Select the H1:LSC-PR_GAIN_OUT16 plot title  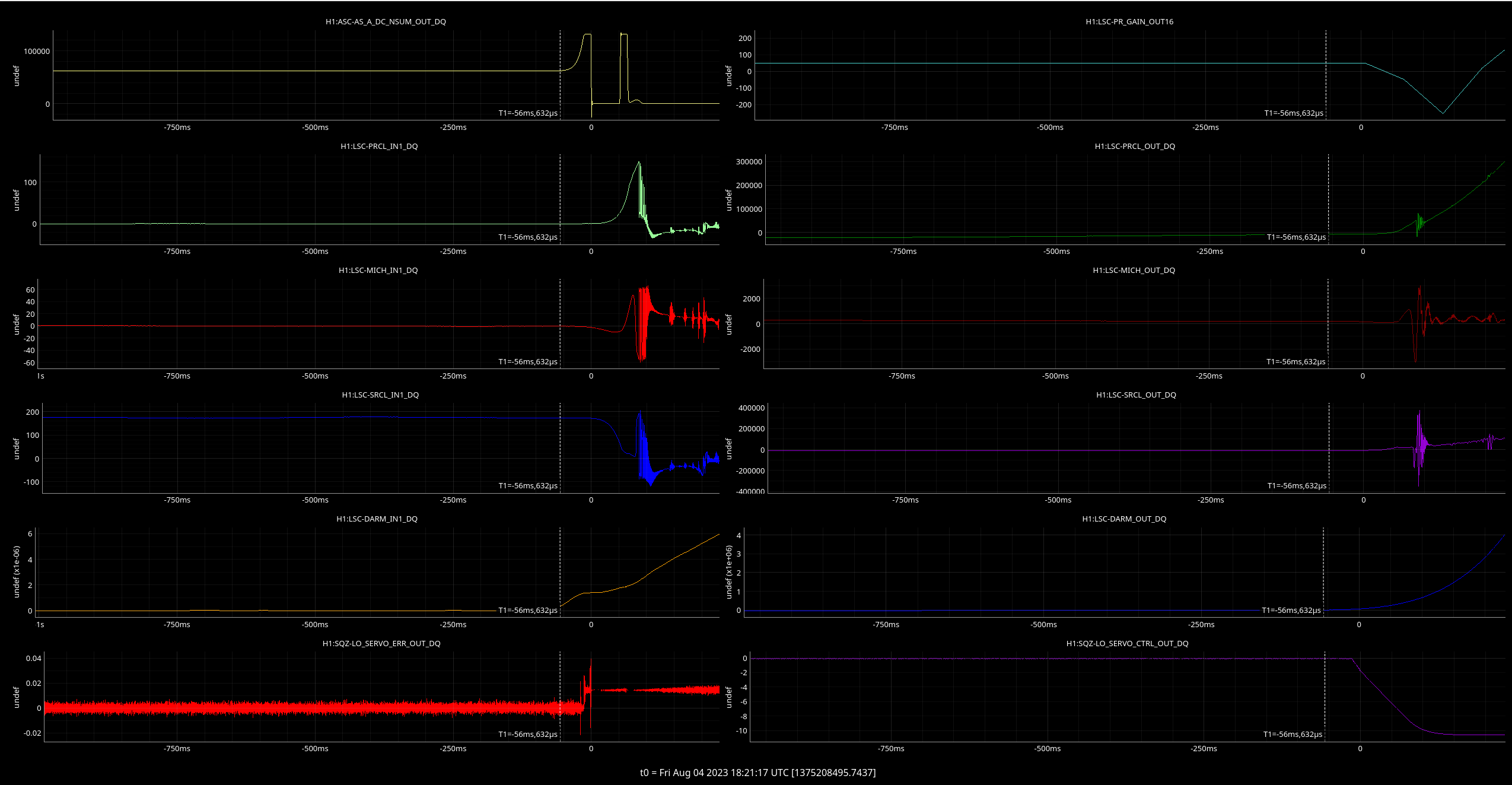pyautogui.click(x=1129, y=22)
